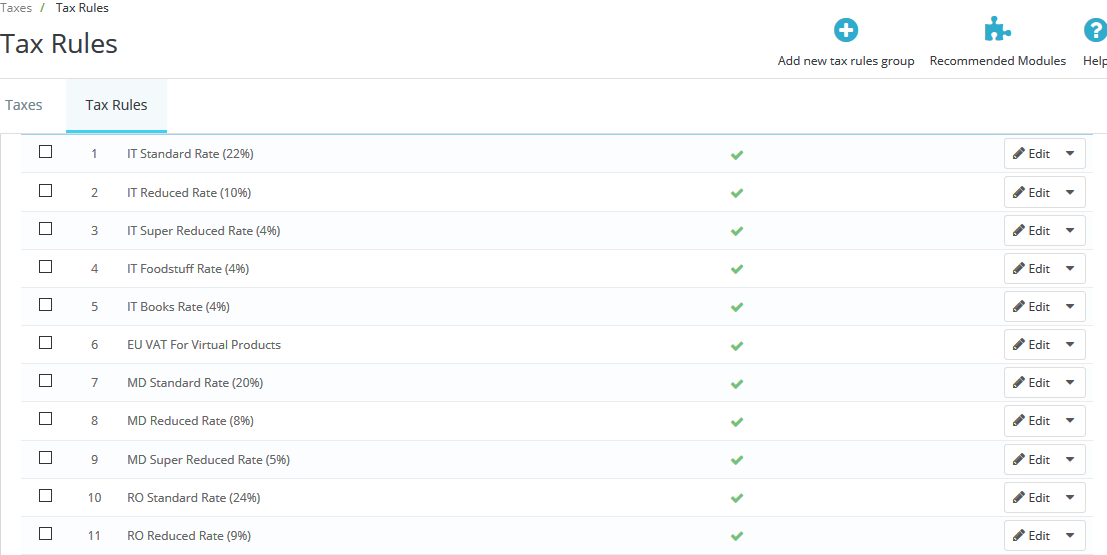Click the 'RO Reduced Rate (9%)' name text

[189, 536]
